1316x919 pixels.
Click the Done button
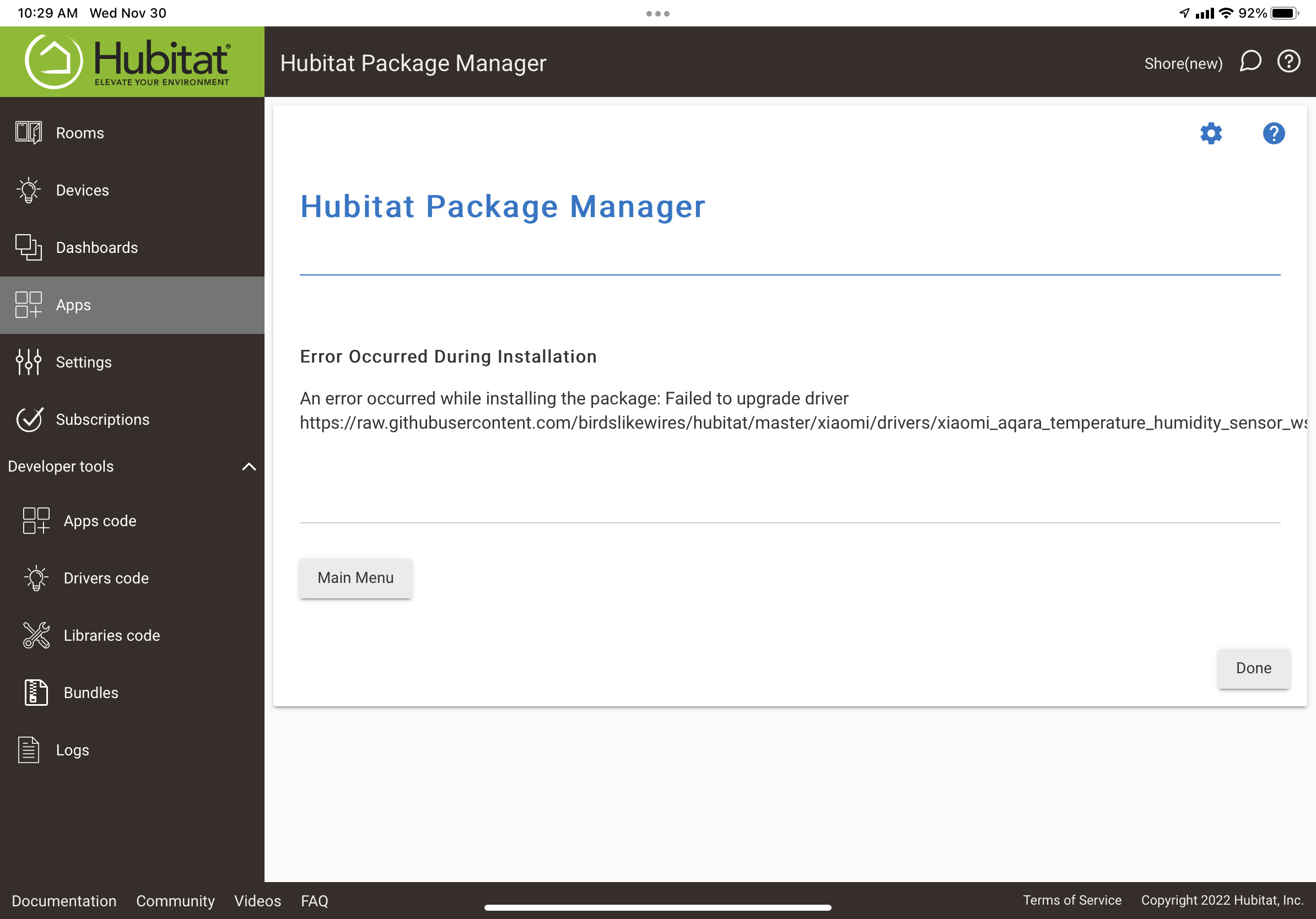click(x=1254, y=668)
